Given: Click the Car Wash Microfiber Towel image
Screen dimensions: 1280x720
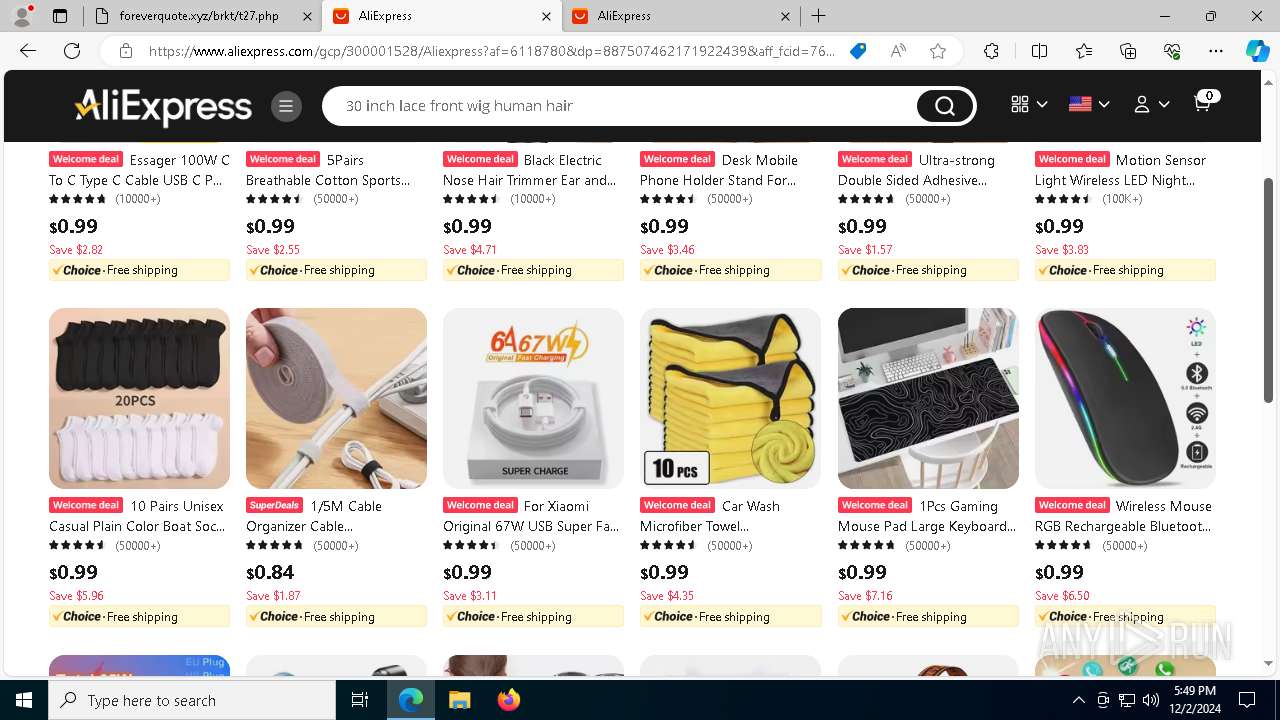Looking at the screenshot, I should (x=730, y=398).
